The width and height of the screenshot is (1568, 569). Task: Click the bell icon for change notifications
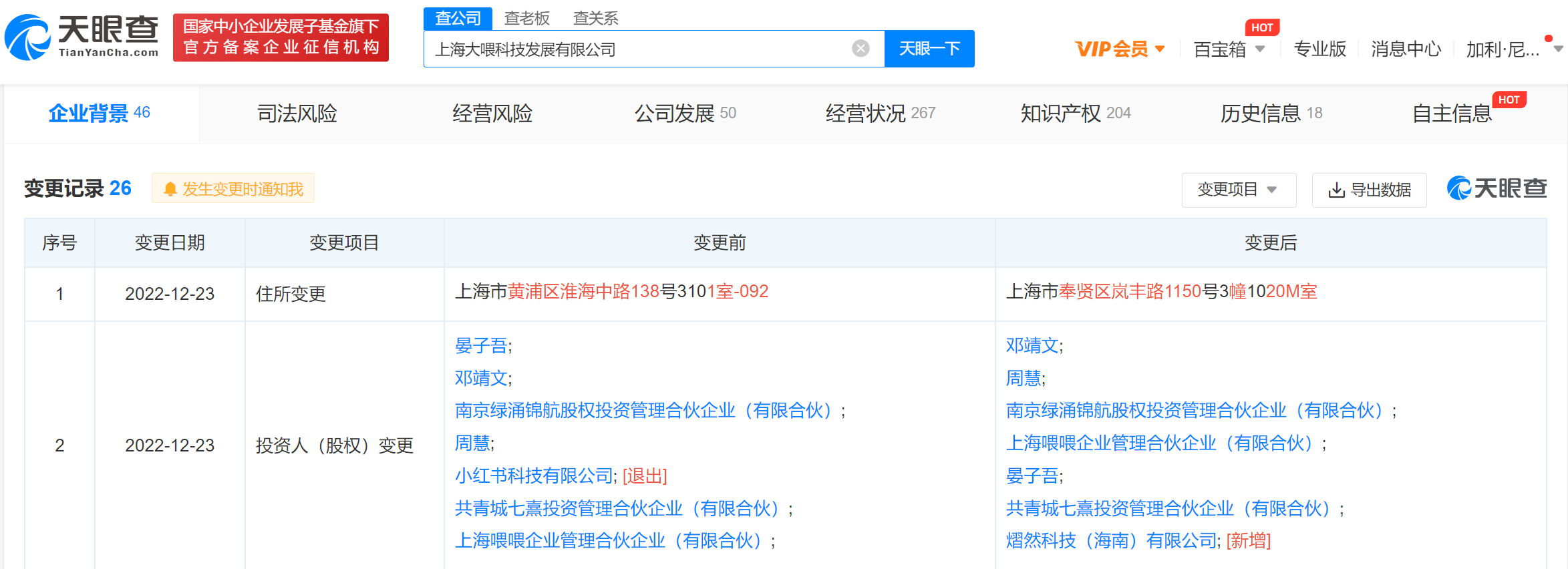tap(170, 190)
